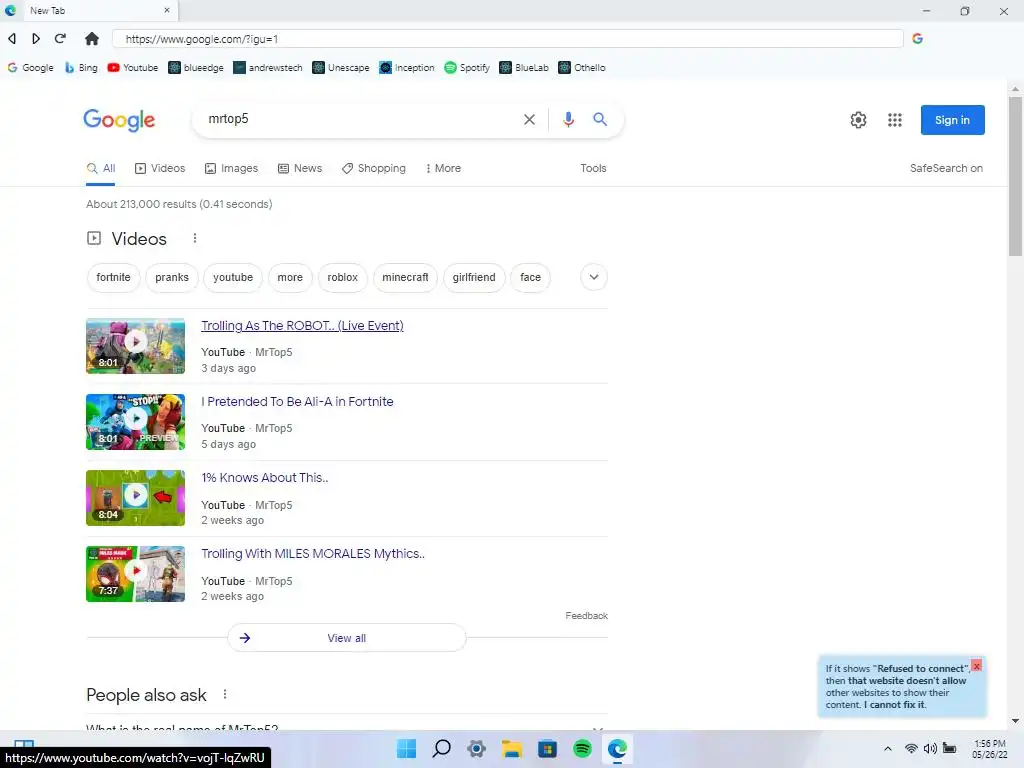Play the MILES MORALES Mythics thumbnail

pos(135,574)
